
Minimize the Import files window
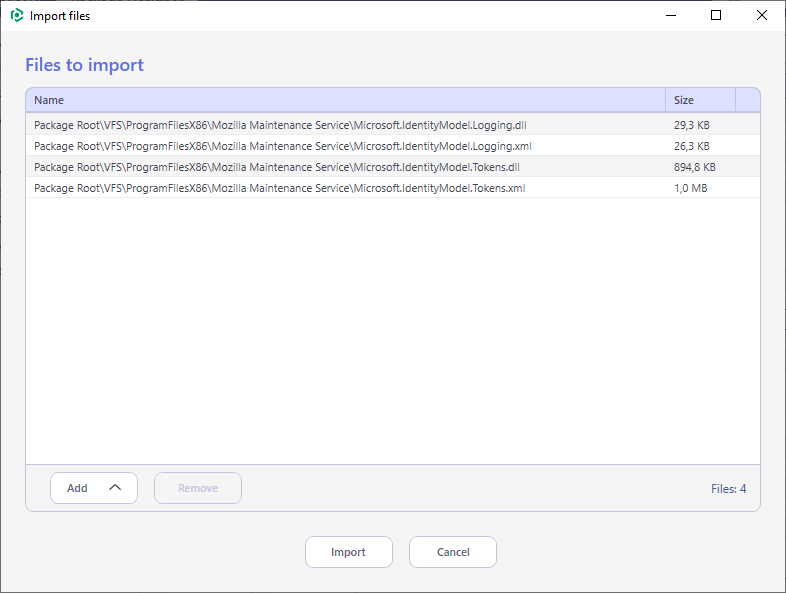coord(671,16)
